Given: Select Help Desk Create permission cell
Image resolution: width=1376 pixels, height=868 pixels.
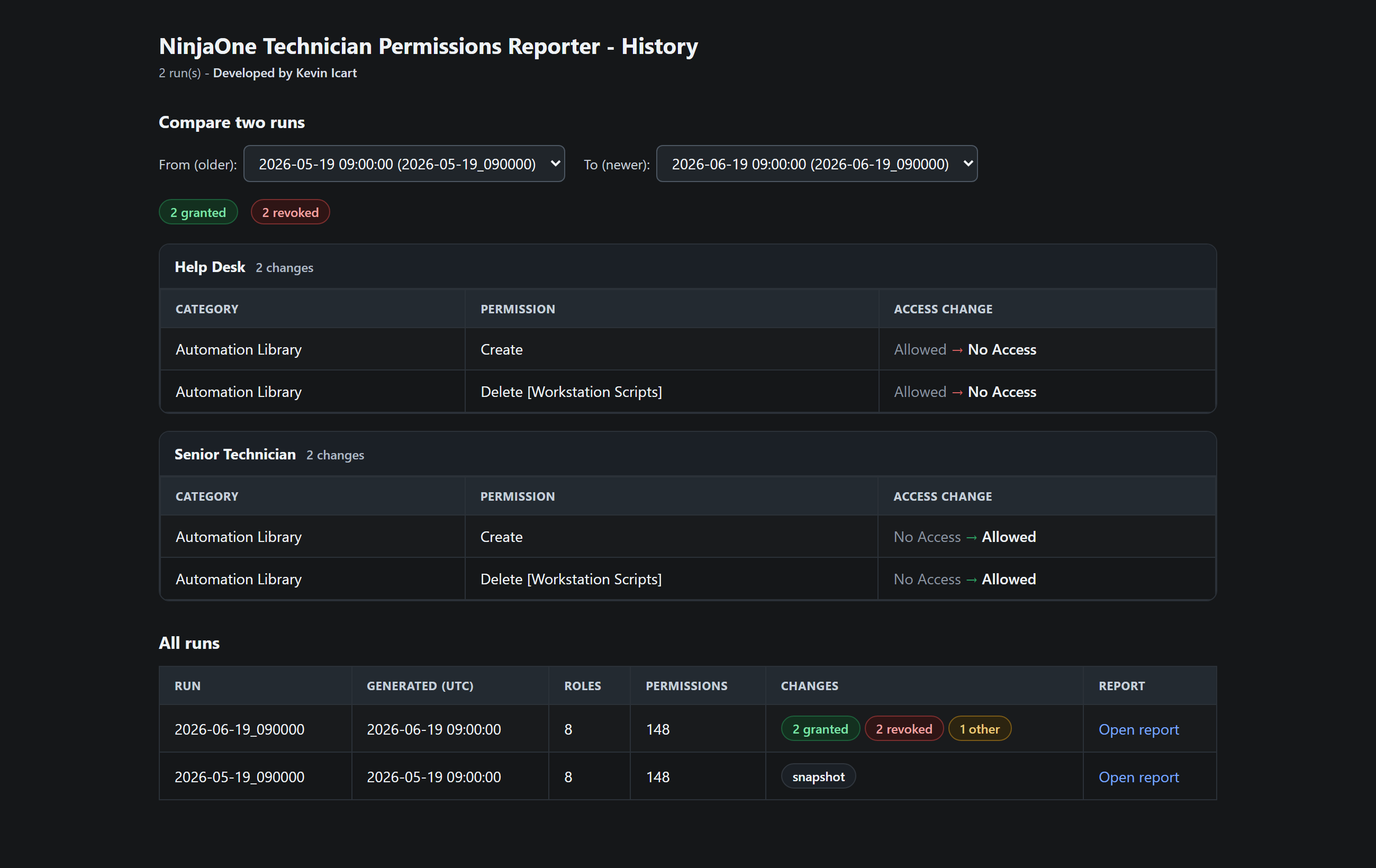Looking at the screenshot, I should click(672, 349).
